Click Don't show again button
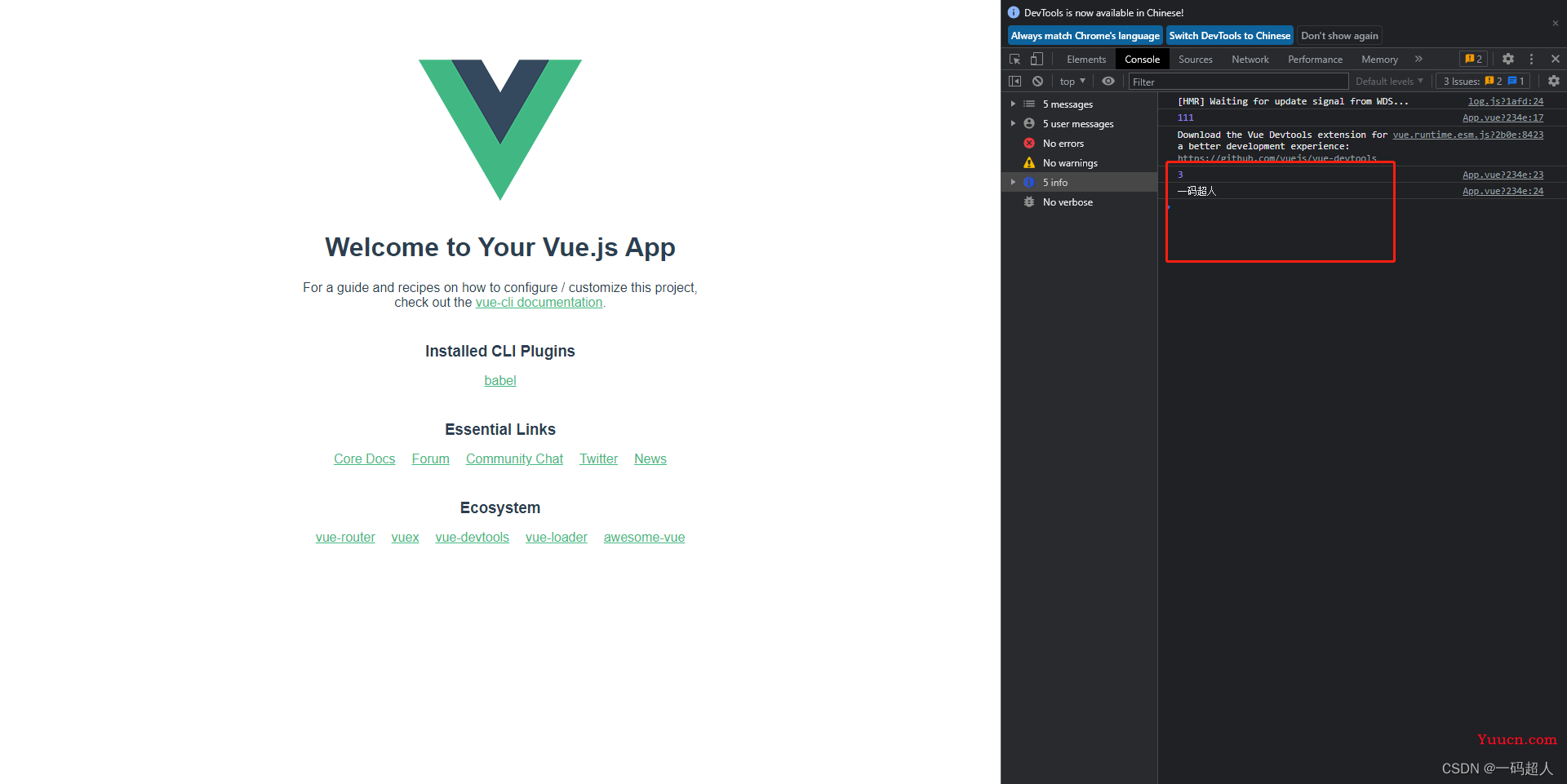 tap(1339, 35)
